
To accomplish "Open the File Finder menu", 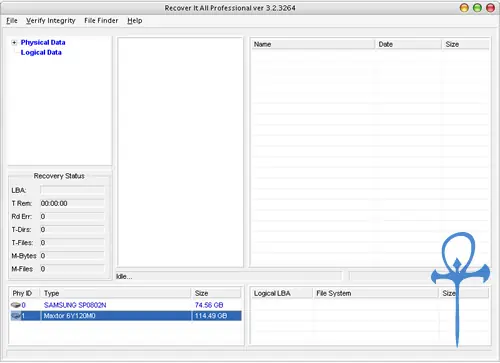I will 101,21.
